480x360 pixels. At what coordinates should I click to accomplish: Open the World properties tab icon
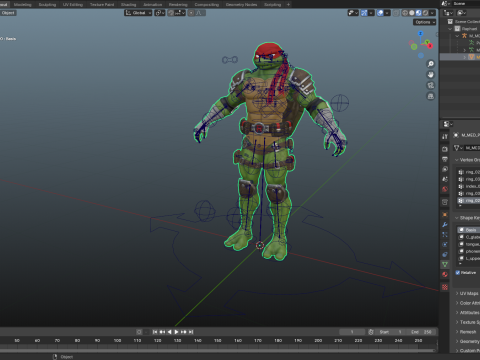point(445,189)
